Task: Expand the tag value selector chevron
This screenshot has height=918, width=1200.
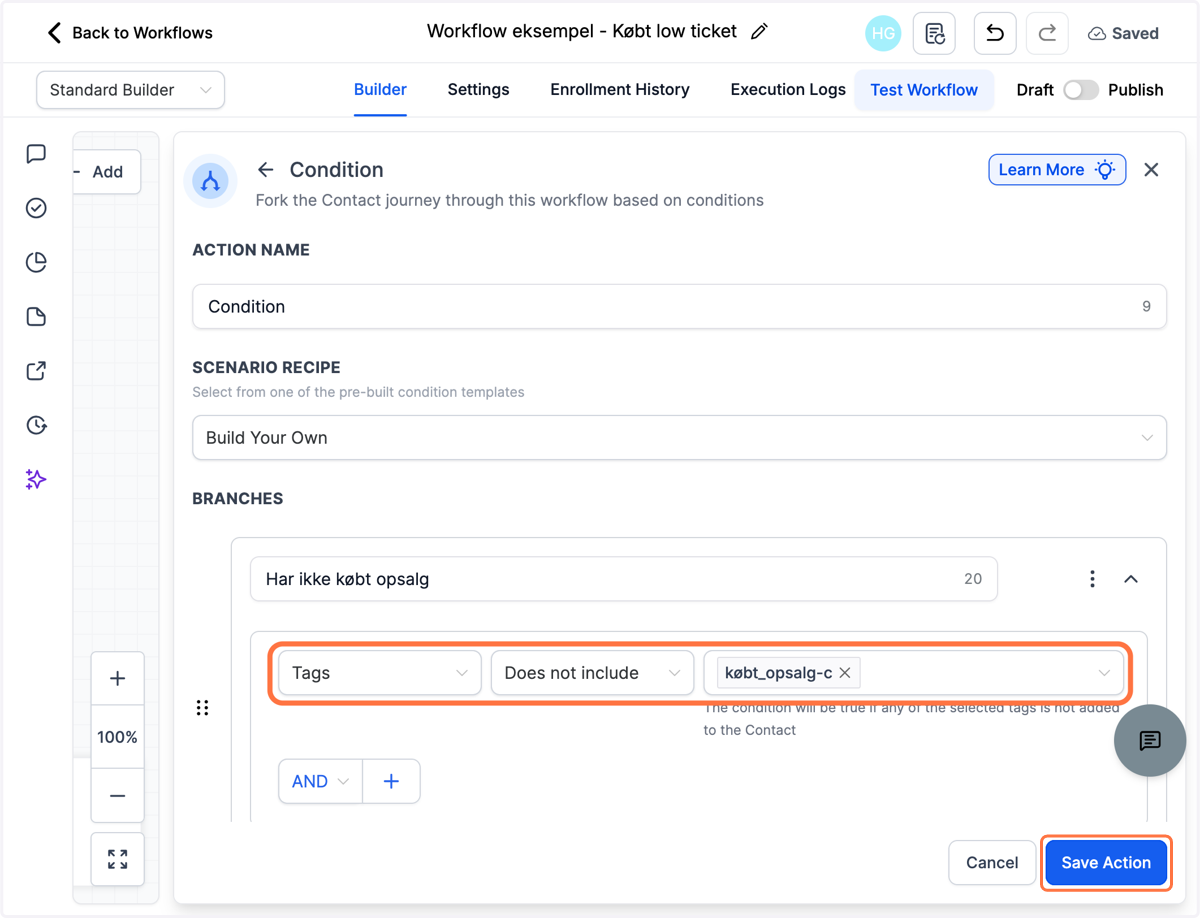Action: 1104,673
